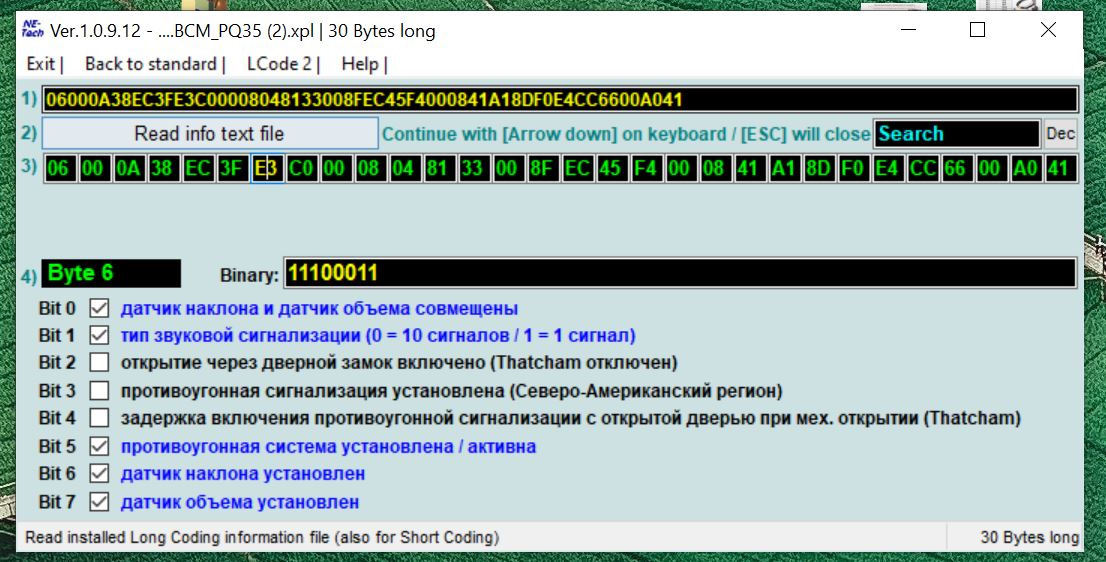Select byte cell with value CC
Image resolution: width=1106 pixels, height=562 pixels.
point(924,169)
